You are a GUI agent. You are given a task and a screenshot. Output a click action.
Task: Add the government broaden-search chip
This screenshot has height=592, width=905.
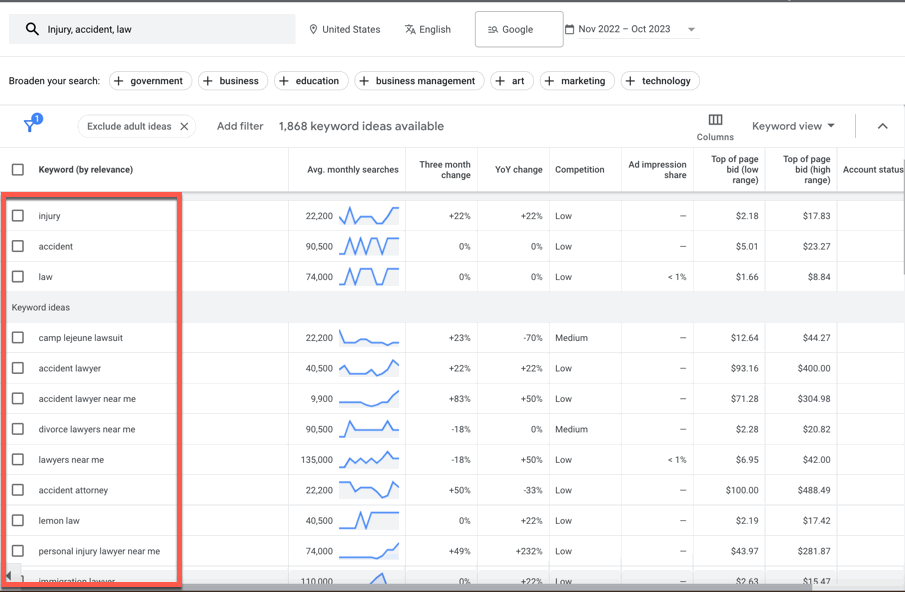(x=149, y=81)
